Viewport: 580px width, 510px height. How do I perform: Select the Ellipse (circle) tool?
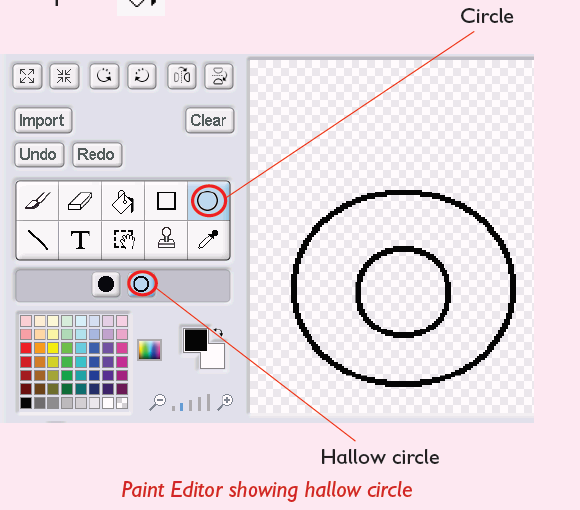click(x=208, y=201)
